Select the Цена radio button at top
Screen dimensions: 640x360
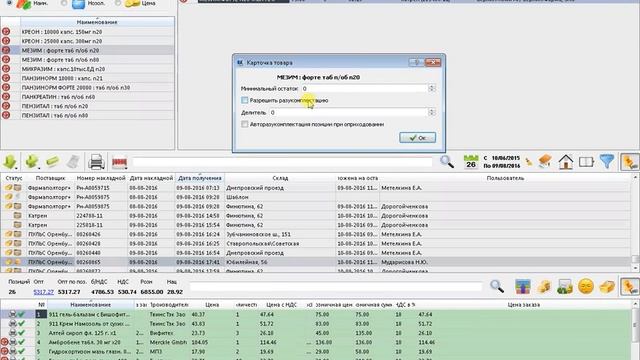click(118, 3)
